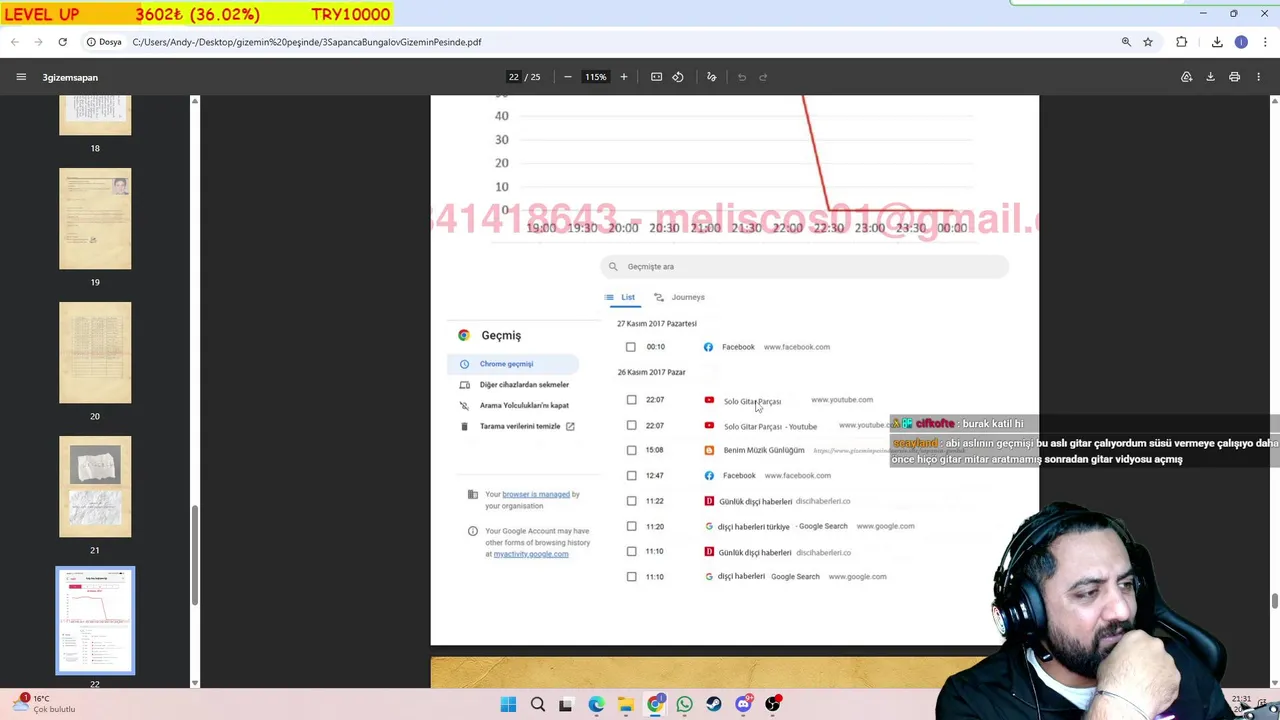Viewport: 1280px width, 720px height.
Task: Open the browser extensions puzzle icon
Action: (x=1182, y=42)
